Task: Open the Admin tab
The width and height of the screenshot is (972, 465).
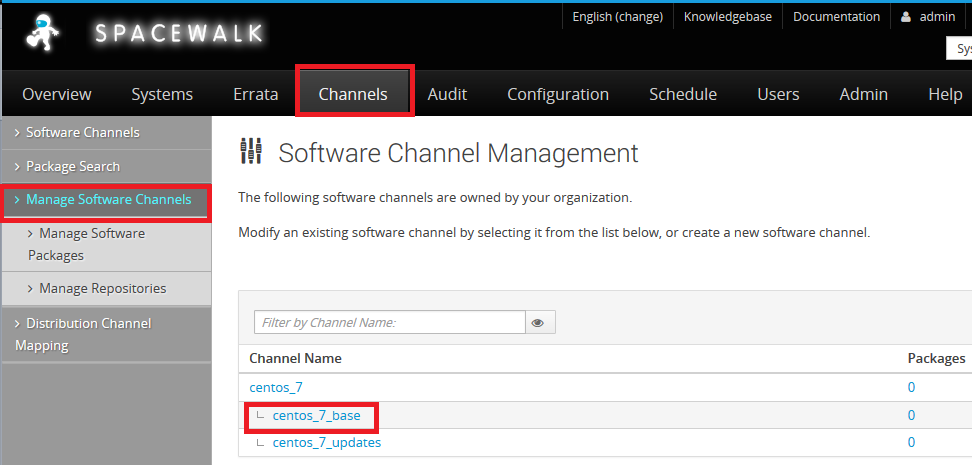Action: coord(864,94)
